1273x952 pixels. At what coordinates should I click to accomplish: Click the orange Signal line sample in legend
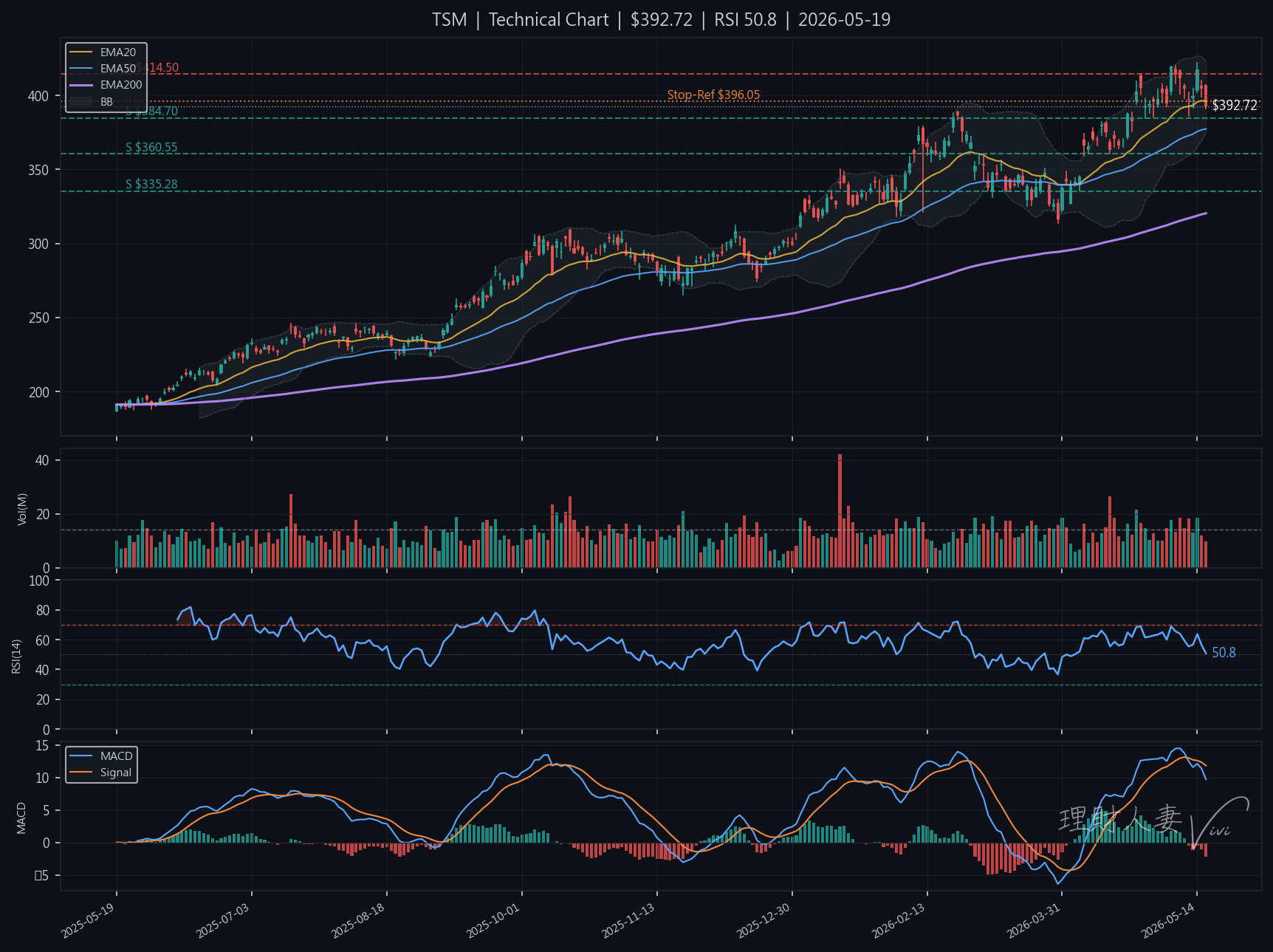(80, 773)
